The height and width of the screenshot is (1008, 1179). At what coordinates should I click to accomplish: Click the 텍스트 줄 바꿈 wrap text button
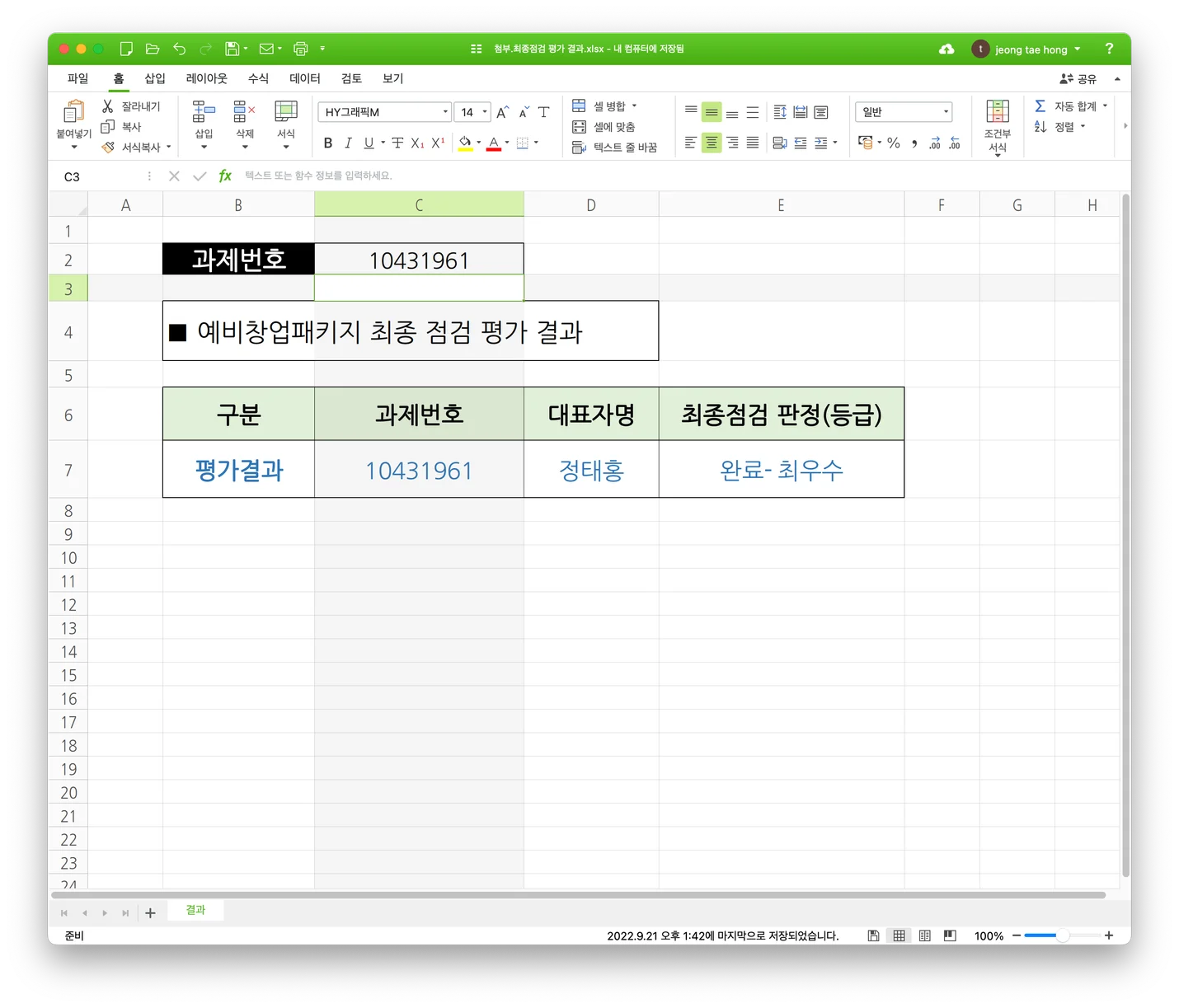(x=614, y=148)
